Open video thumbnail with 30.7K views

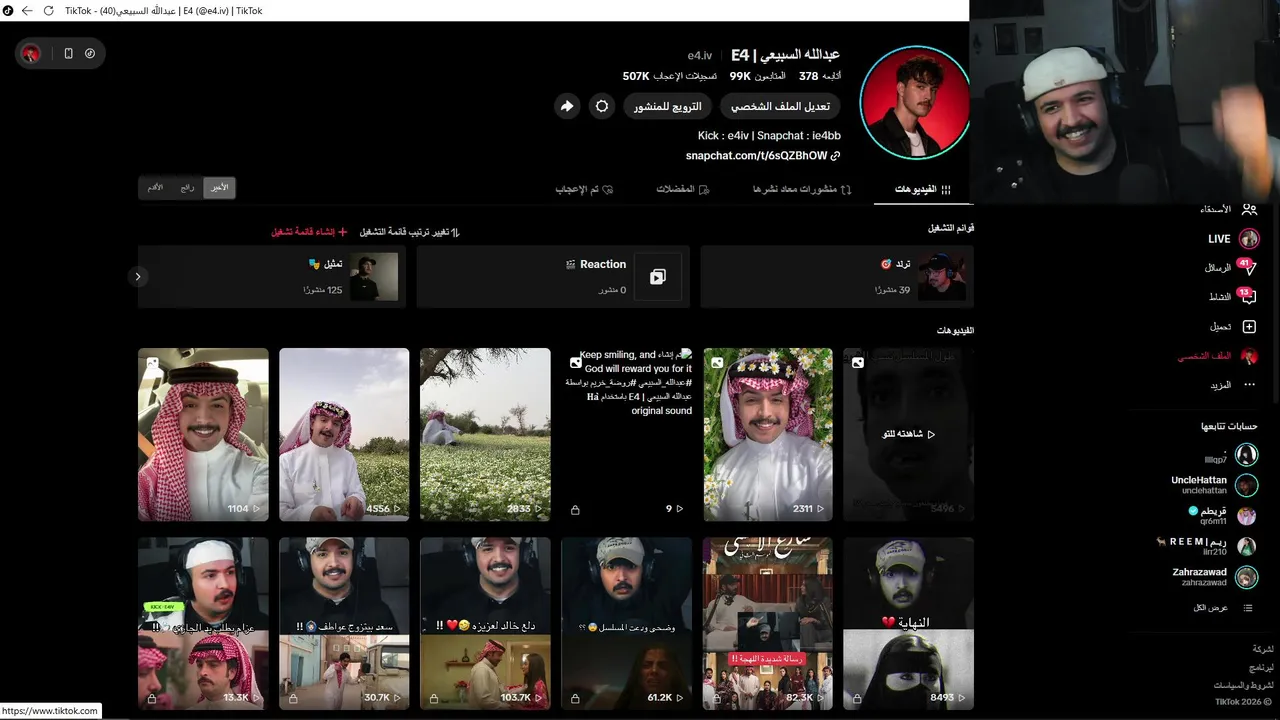[x=344, y=624]
